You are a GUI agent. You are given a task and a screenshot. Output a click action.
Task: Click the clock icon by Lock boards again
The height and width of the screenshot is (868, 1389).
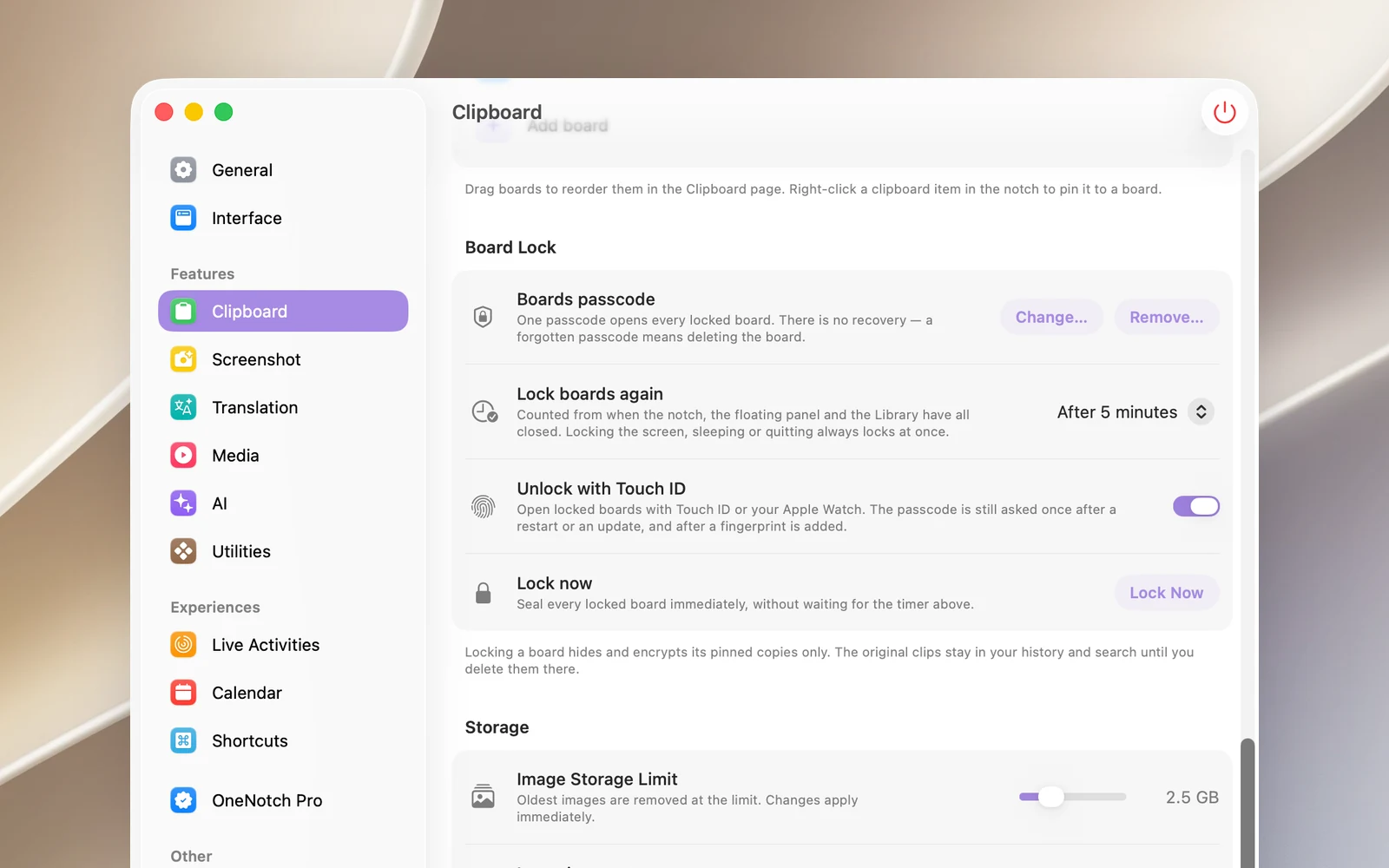click(x=484, y=411)
